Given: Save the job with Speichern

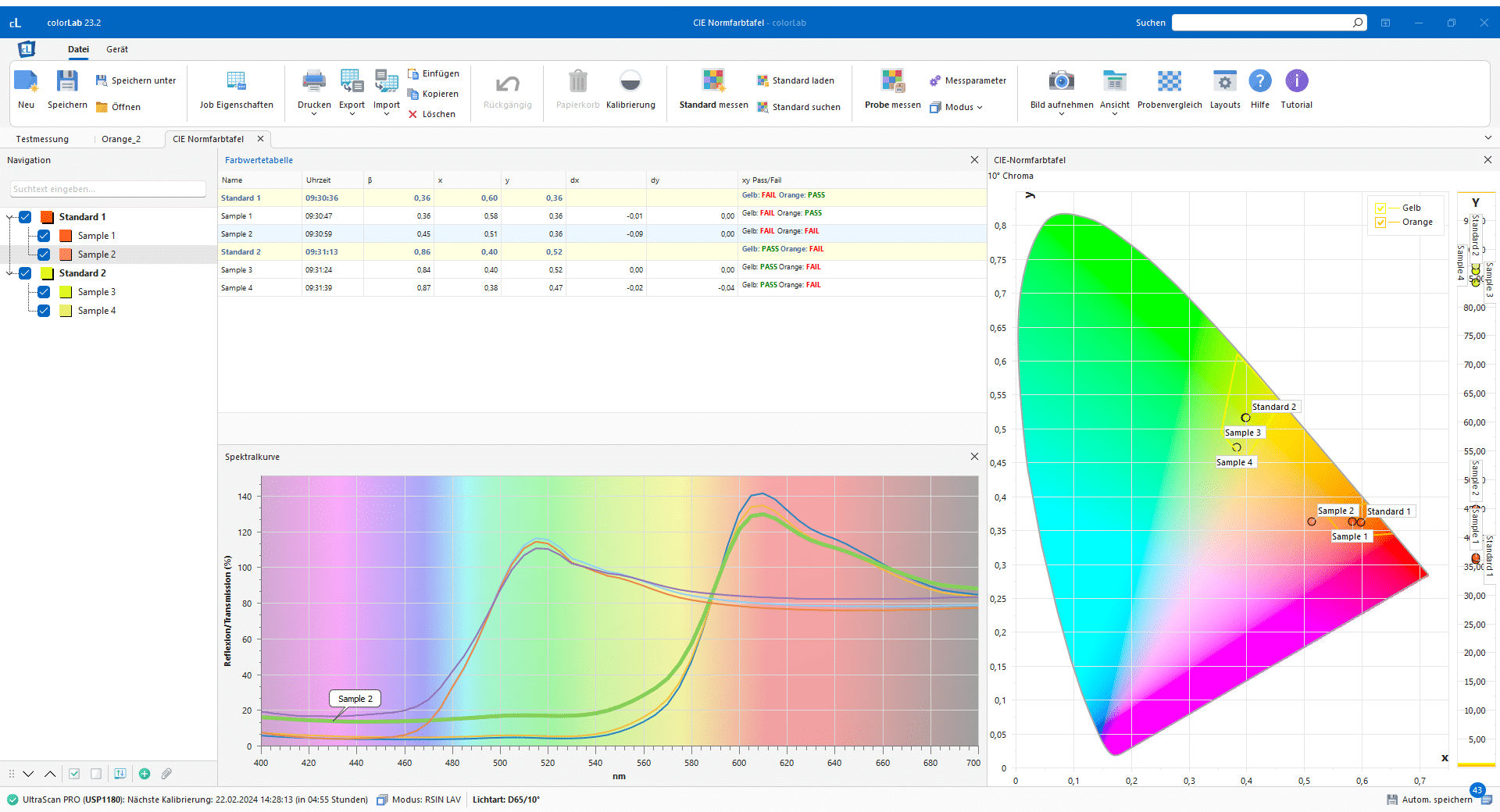Looking at the screenshot, I should pyautogui.click(x=67, y=89).
